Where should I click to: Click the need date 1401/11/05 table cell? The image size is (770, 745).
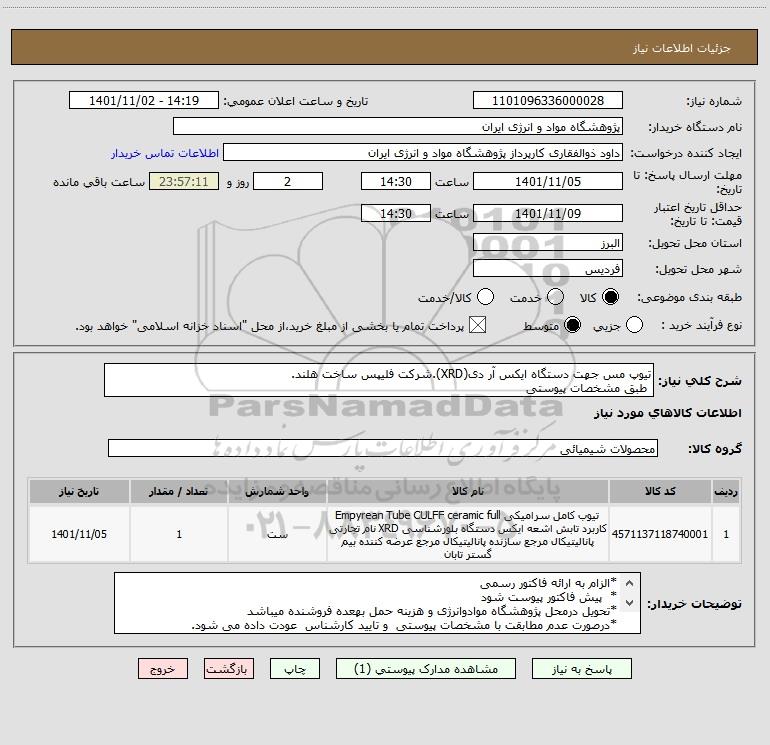coord(79,534)
